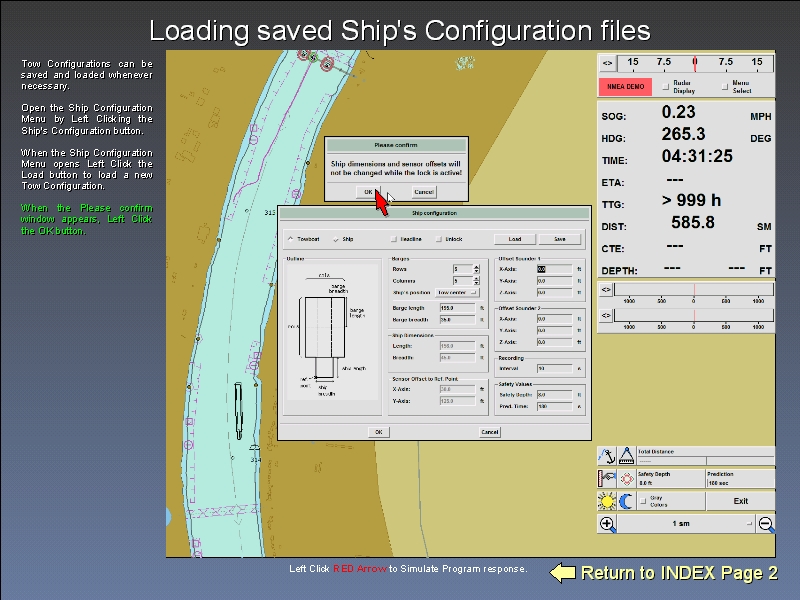Click the life ring man-overboard icon
Viewport: 800px width, 600px height.
[x=626, y=478]
